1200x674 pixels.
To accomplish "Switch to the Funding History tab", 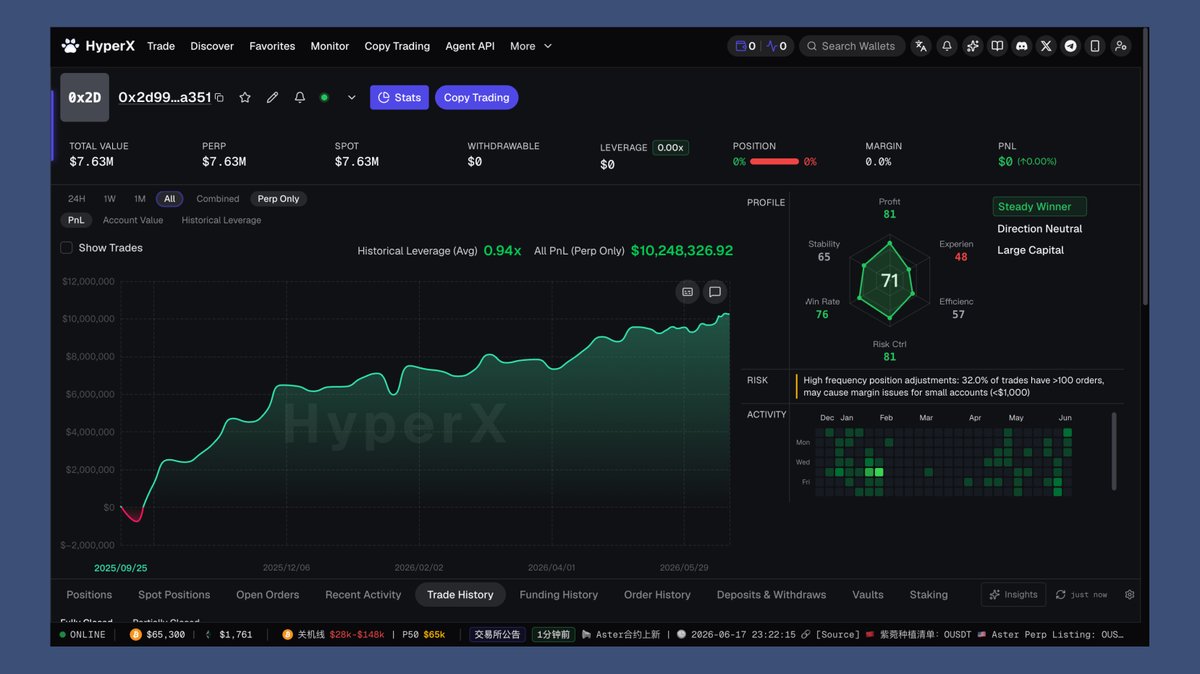I will 559,595.
